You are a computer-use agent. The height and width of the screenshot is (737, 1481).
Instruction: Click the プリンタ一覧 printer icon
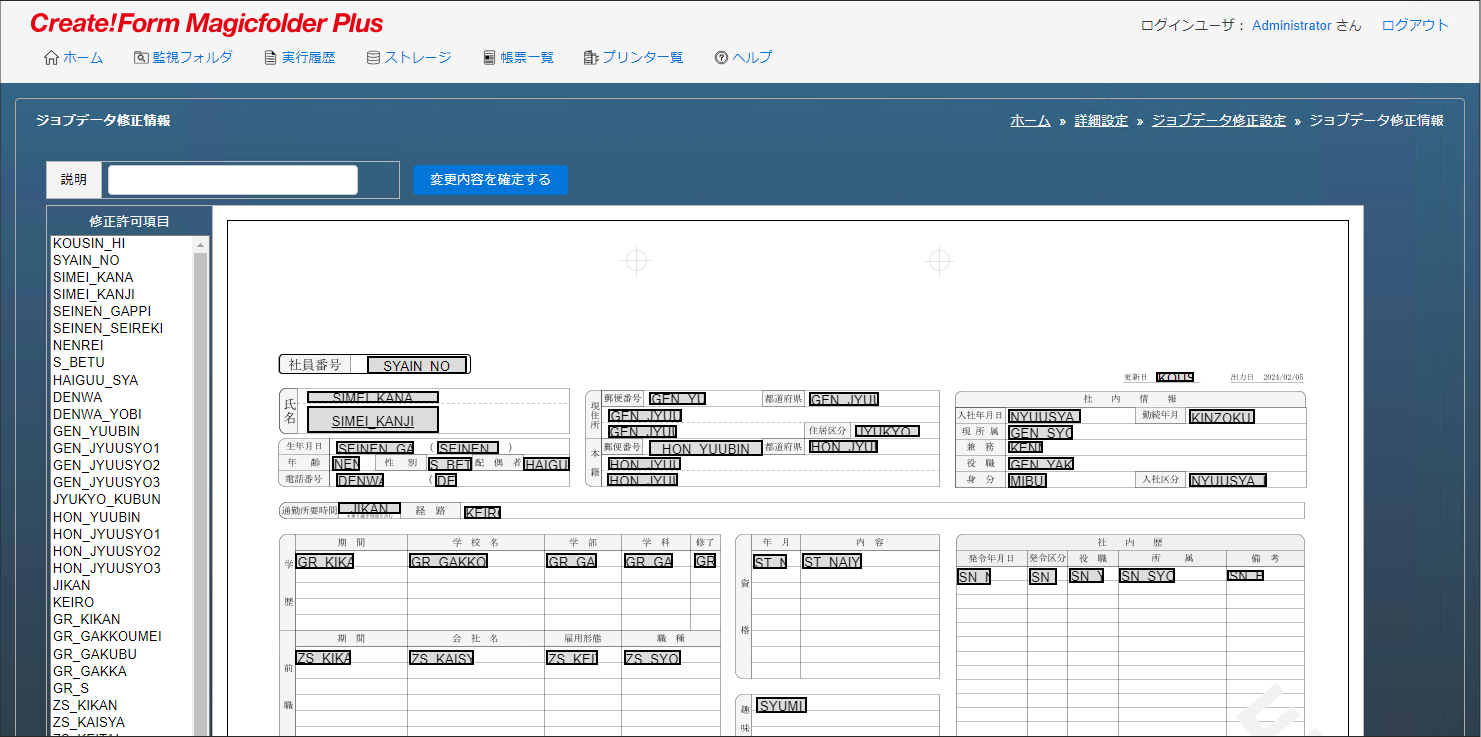click(x=591, y=58)
